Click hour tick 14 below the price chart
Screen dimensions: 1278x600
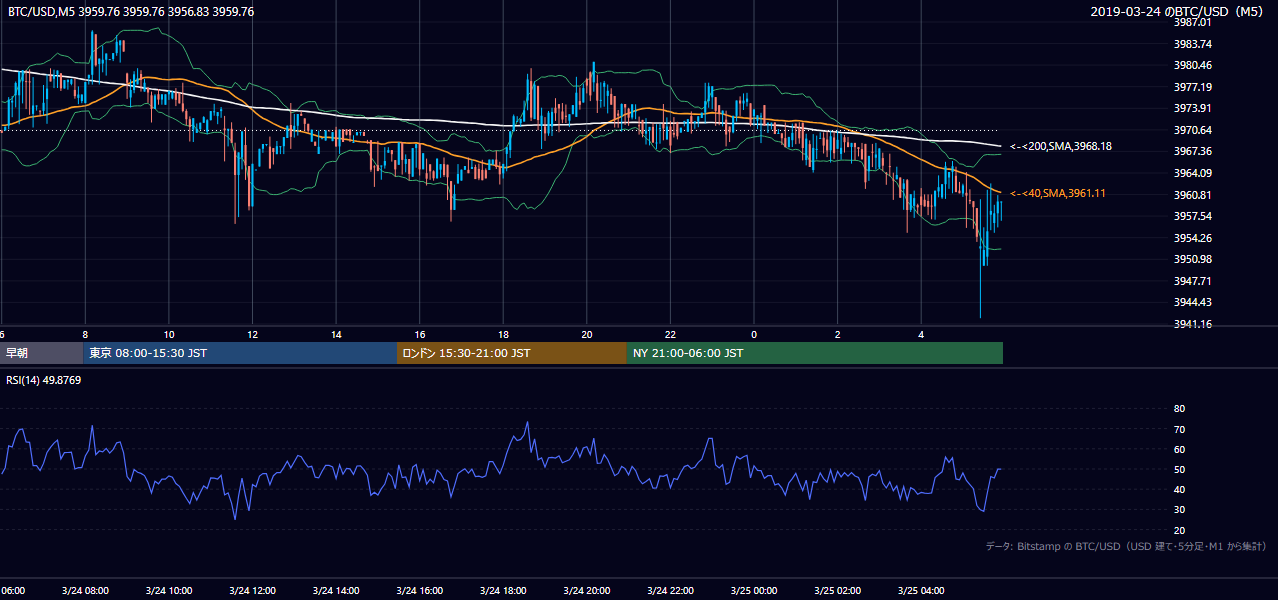(336, 334)
